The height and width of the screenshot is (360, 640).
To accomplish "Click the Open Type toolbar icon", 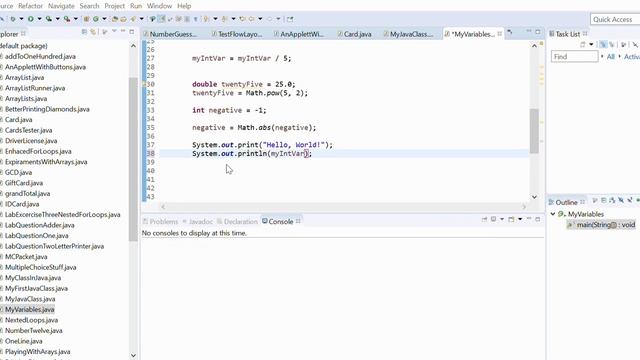I will pyautogui.click(x=115, y=19).
